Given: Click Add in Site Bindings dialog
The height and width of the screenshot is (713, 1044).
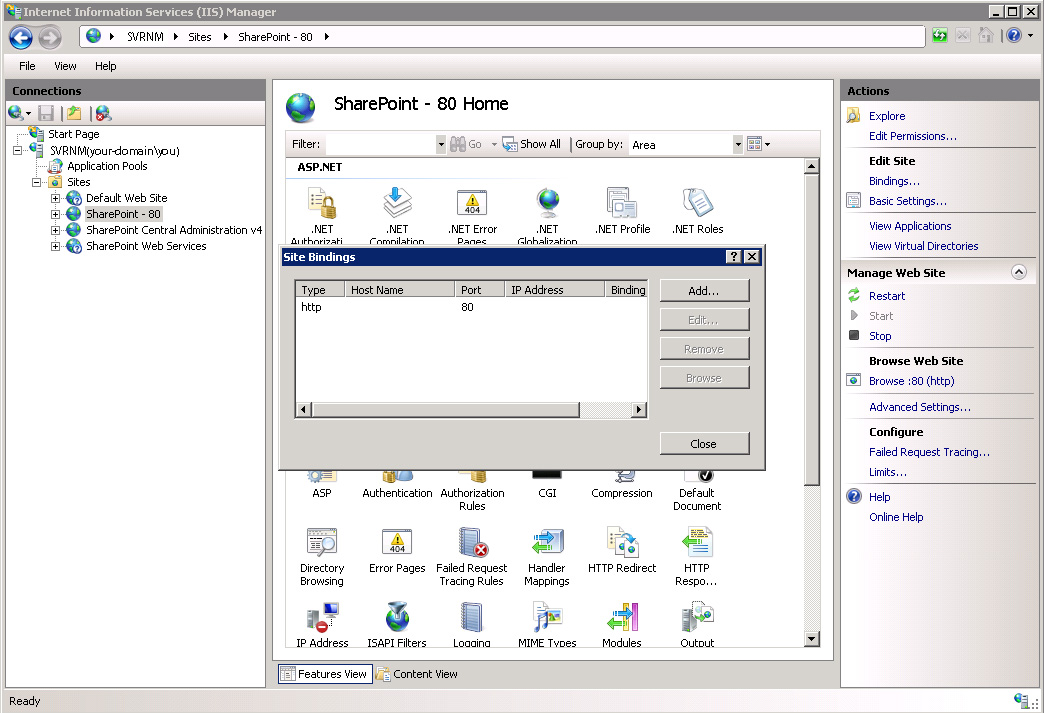Looking at the screenshot, I should pyautogui.click(x=704, y=291).
